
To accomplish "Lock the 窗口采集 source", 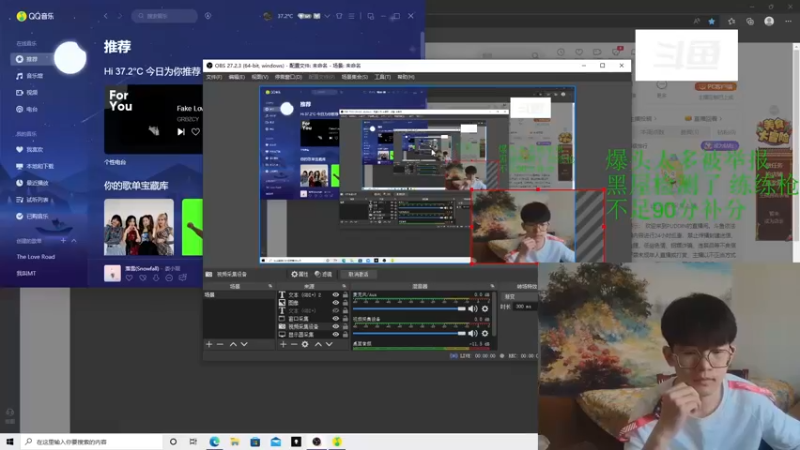I will point(345,318).
